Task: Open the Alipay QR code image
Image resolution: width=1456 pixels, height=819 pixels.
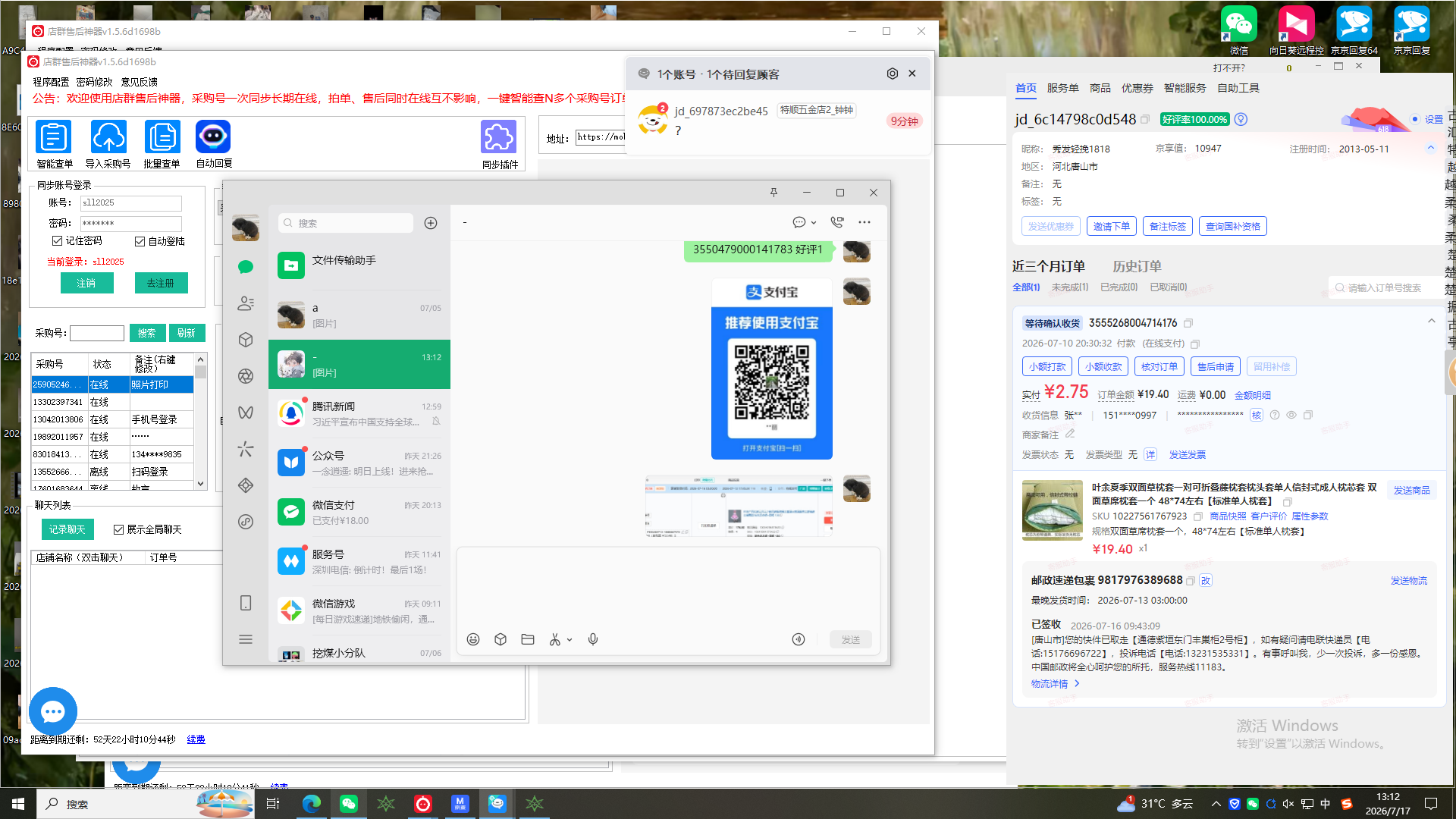Action: coord(771,369)
